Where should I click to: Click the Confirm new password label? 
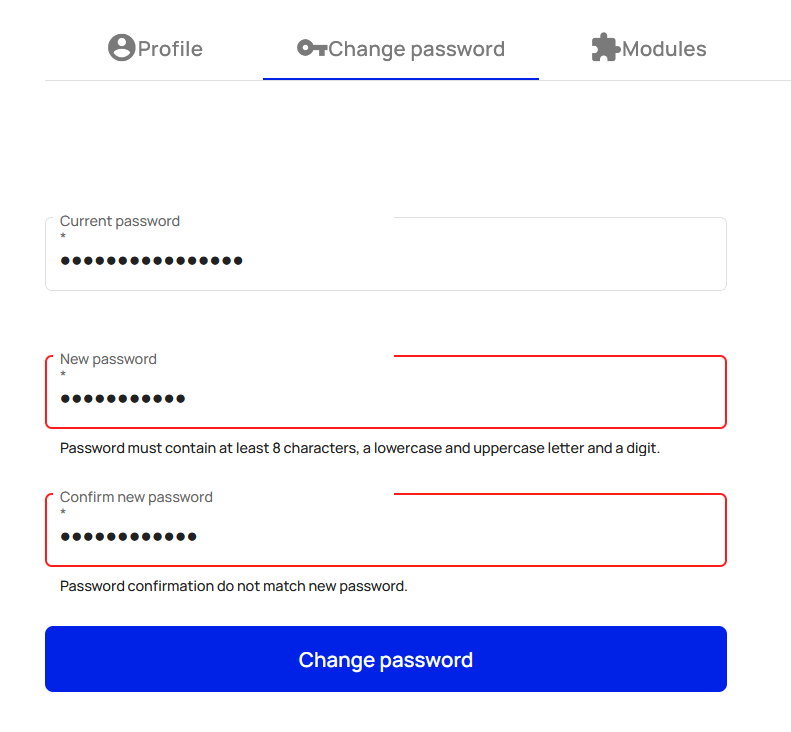click(136, 497)
